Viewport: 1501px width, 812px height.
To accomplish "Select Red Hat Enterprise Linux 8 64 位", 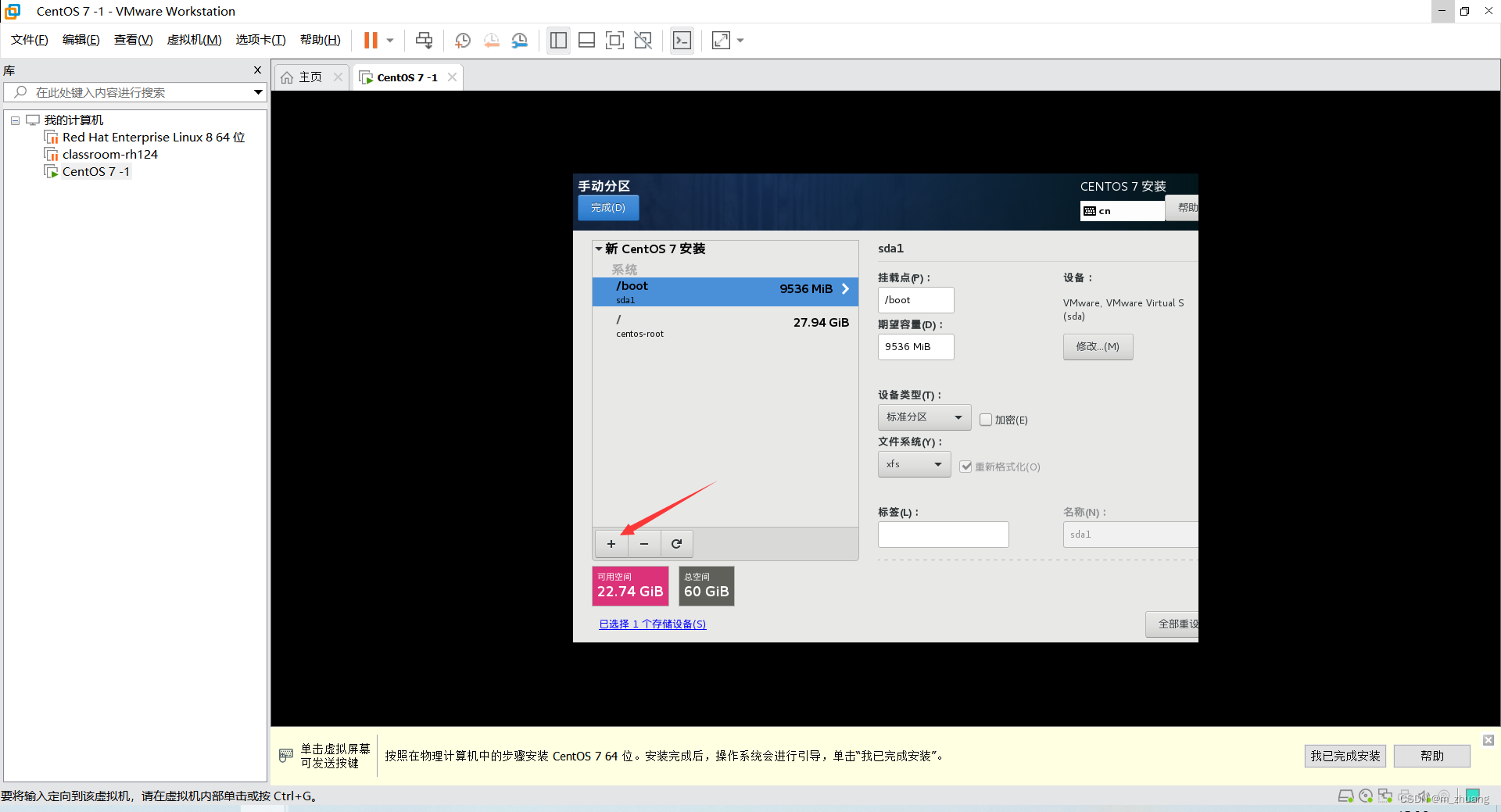I will (153, 138).
